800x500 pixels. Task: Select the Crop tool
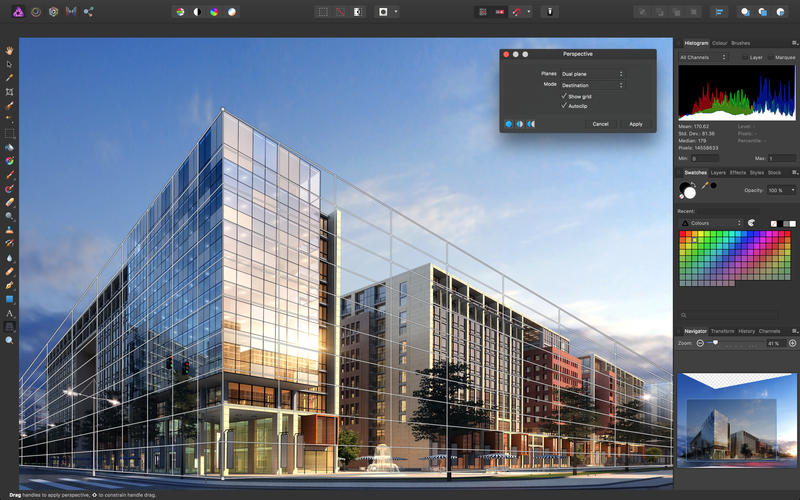click(x=9, y=91)
